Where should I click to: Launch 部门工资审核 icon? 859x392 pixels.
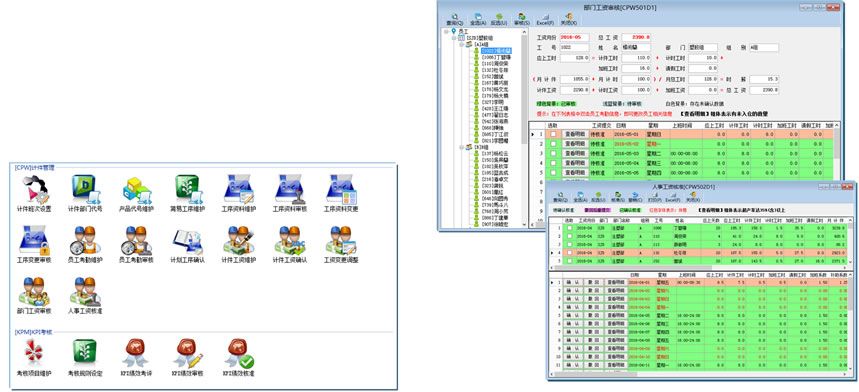coord(33,296)
